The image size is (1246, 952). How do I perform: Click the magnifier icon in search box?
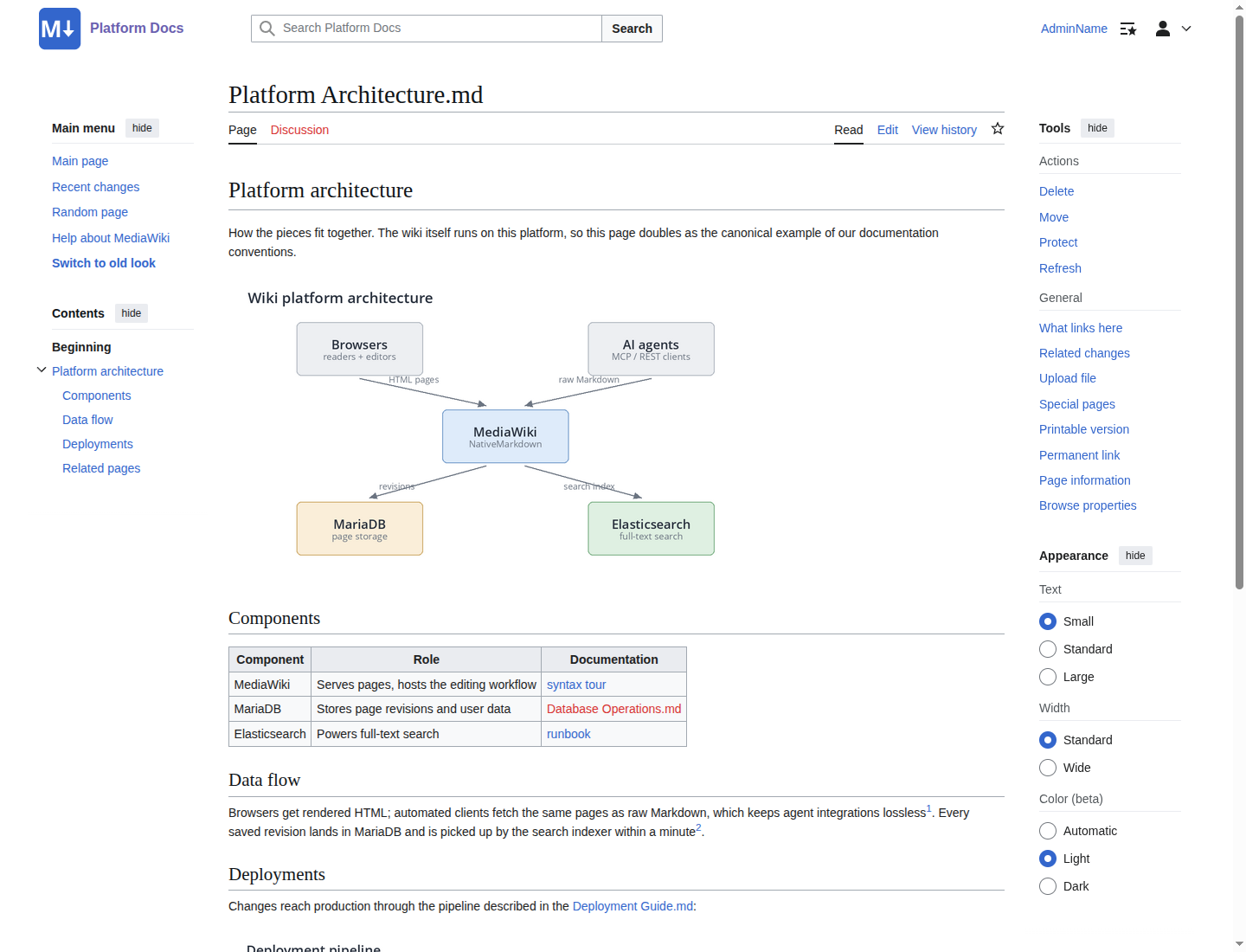click(x=267, y=29)
